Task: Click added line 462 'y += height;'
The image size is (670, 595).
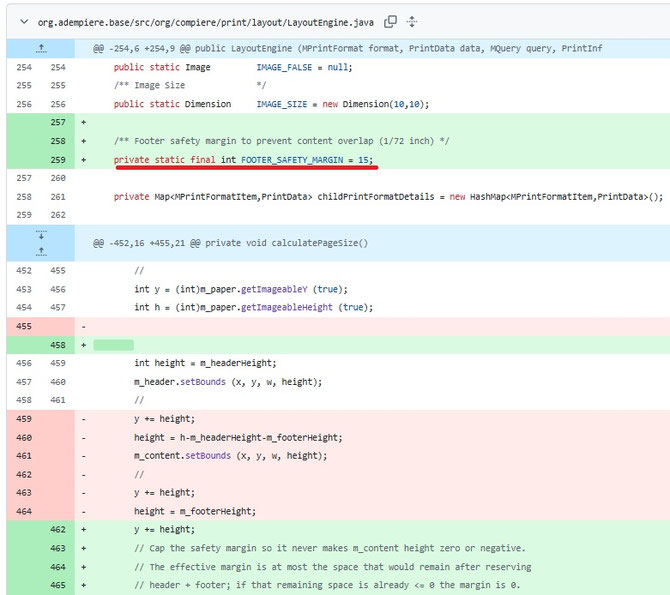Action: (165, 529)
